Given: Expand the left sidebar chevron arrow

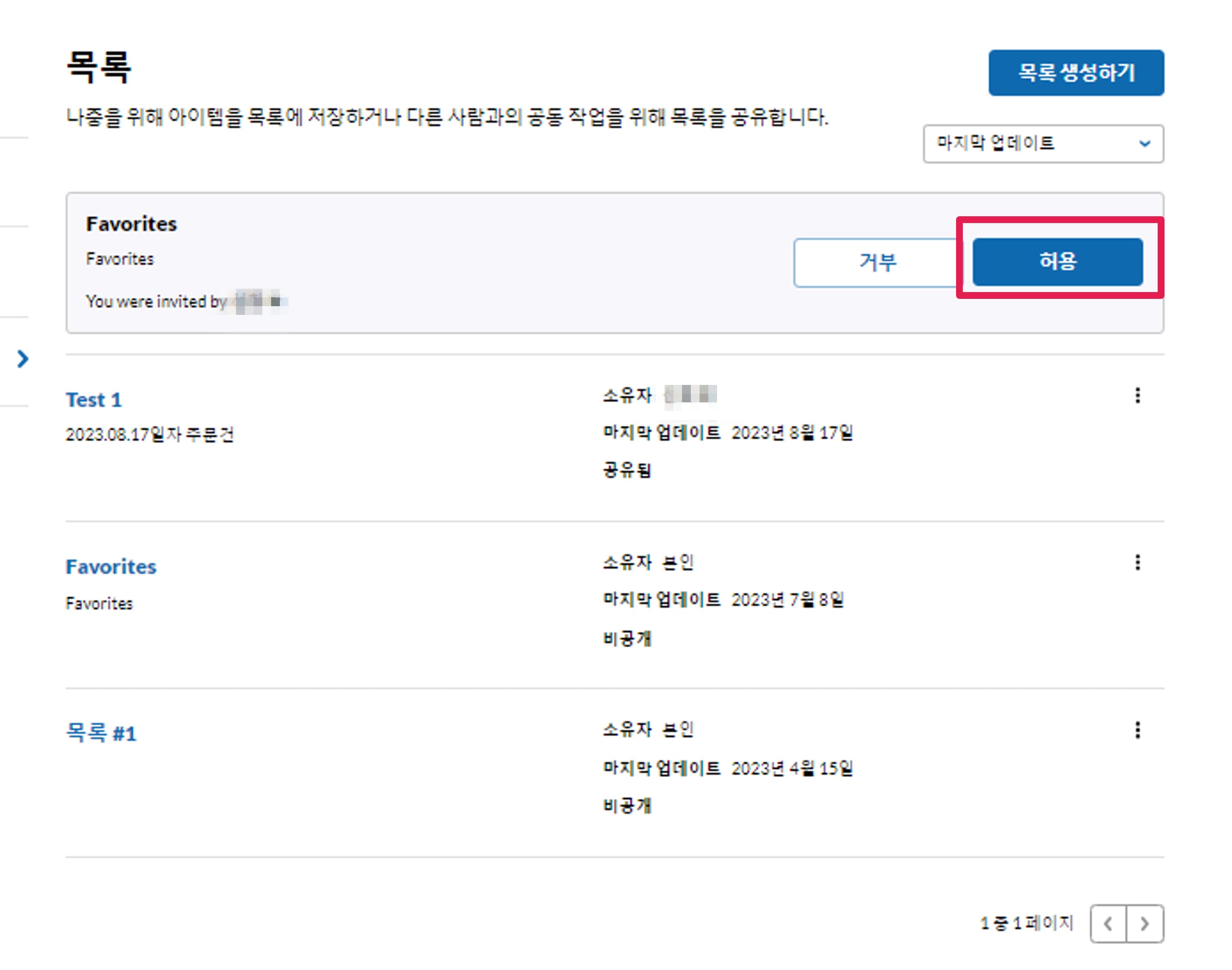Looking at the screenshot, I should pyautogui.click(x=23, y=359).
